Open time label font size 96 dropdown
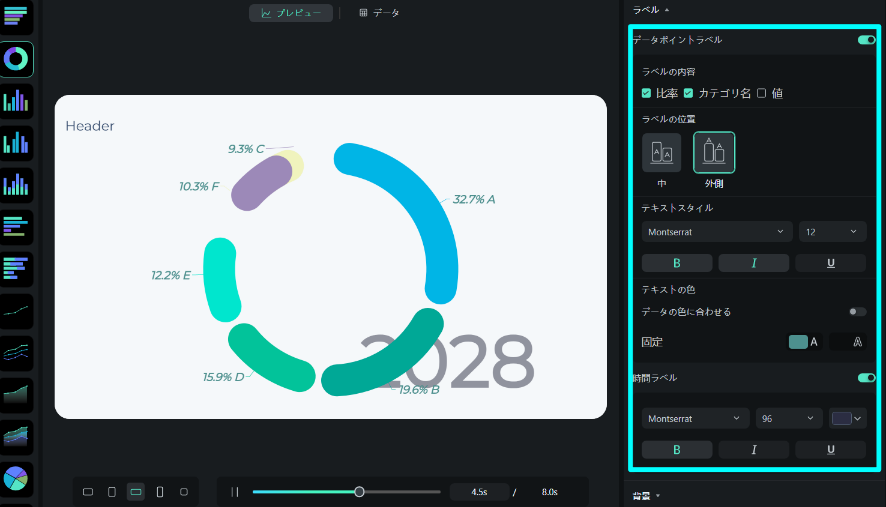Image resolution: width=886 pixels, height=507 pixels. click(789, 419)
